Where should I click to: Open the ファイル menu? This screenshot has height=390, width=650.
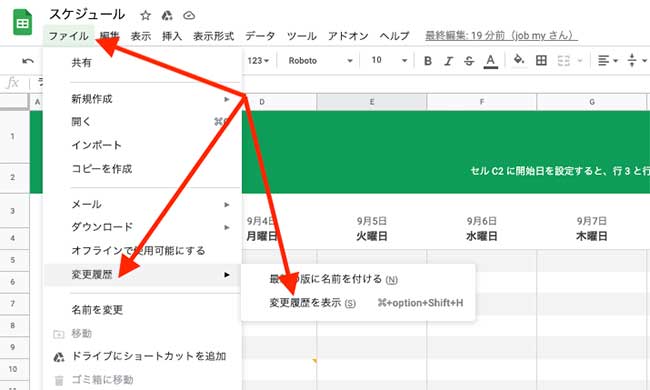coord(68,36)
